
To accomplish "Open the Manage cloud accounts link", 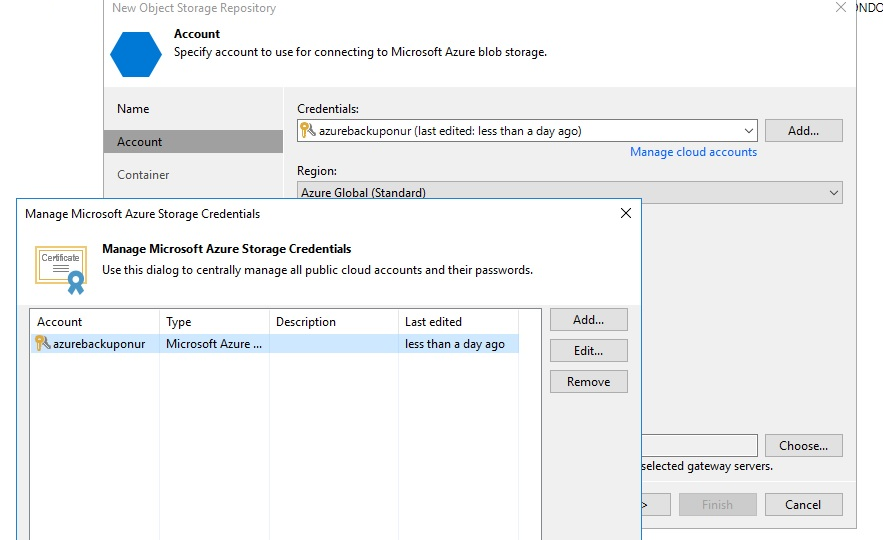I will click(x=693, y=152).
